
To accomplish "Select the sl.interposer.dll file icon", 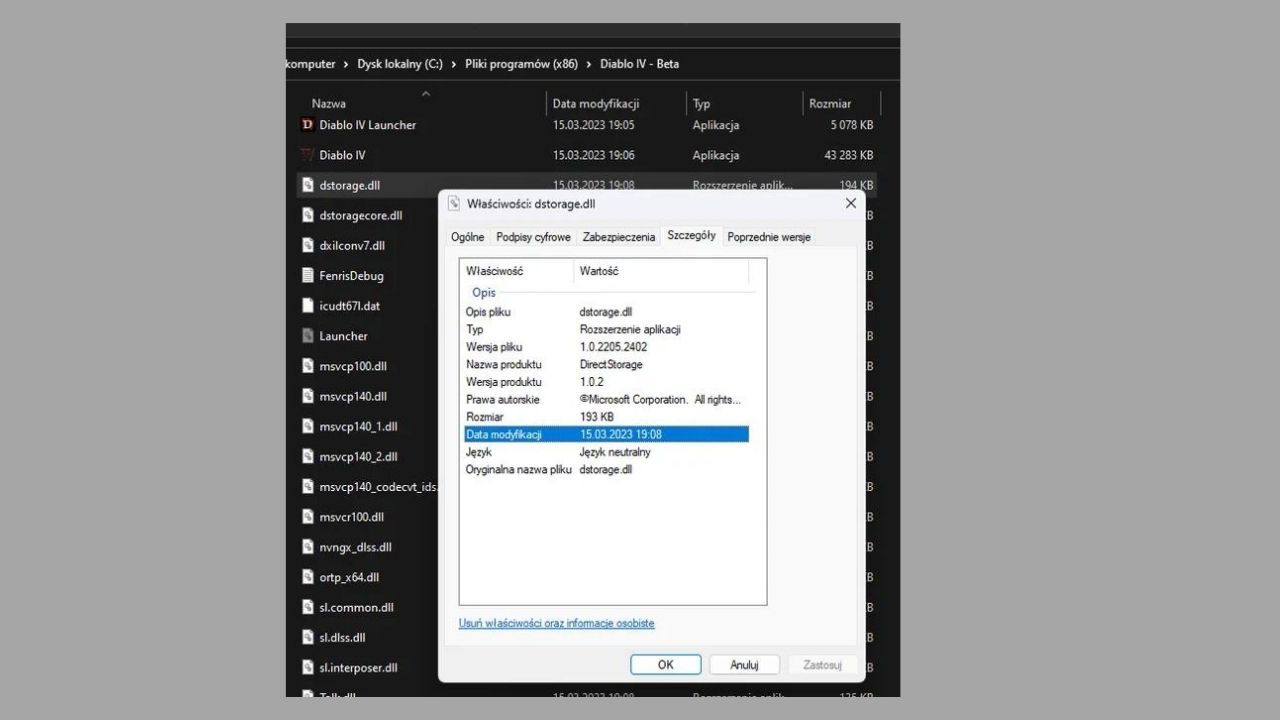I will point(308,667).
